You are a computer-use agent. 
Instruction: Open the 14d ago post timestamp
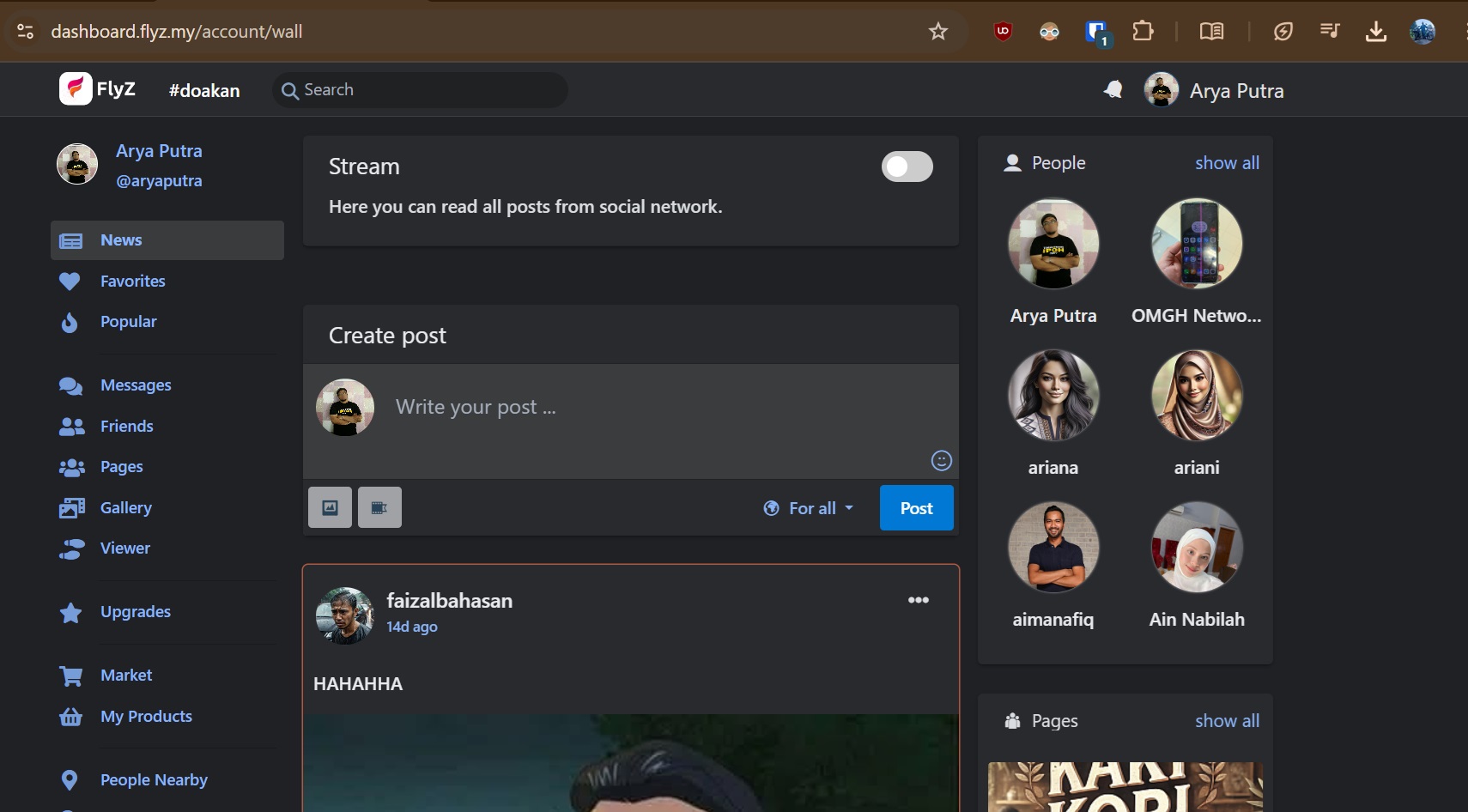pyautogui.click(x=412, y=627)
